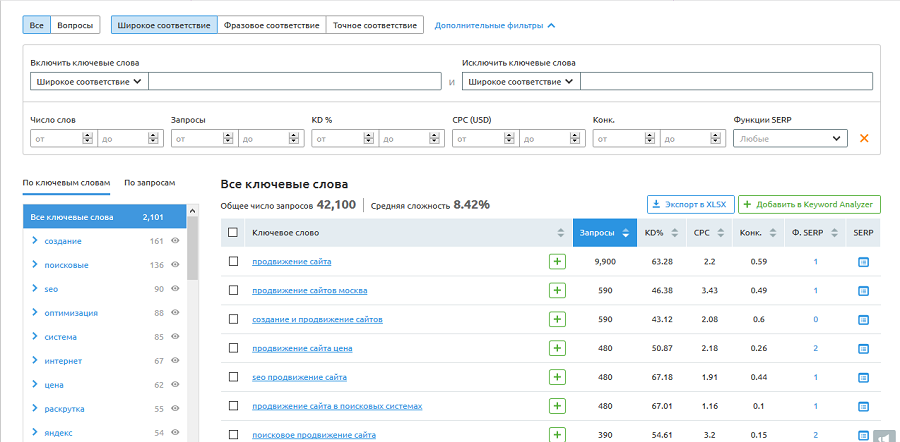
Task: Select all keywords with header checkbox
Action: (232, 233)
